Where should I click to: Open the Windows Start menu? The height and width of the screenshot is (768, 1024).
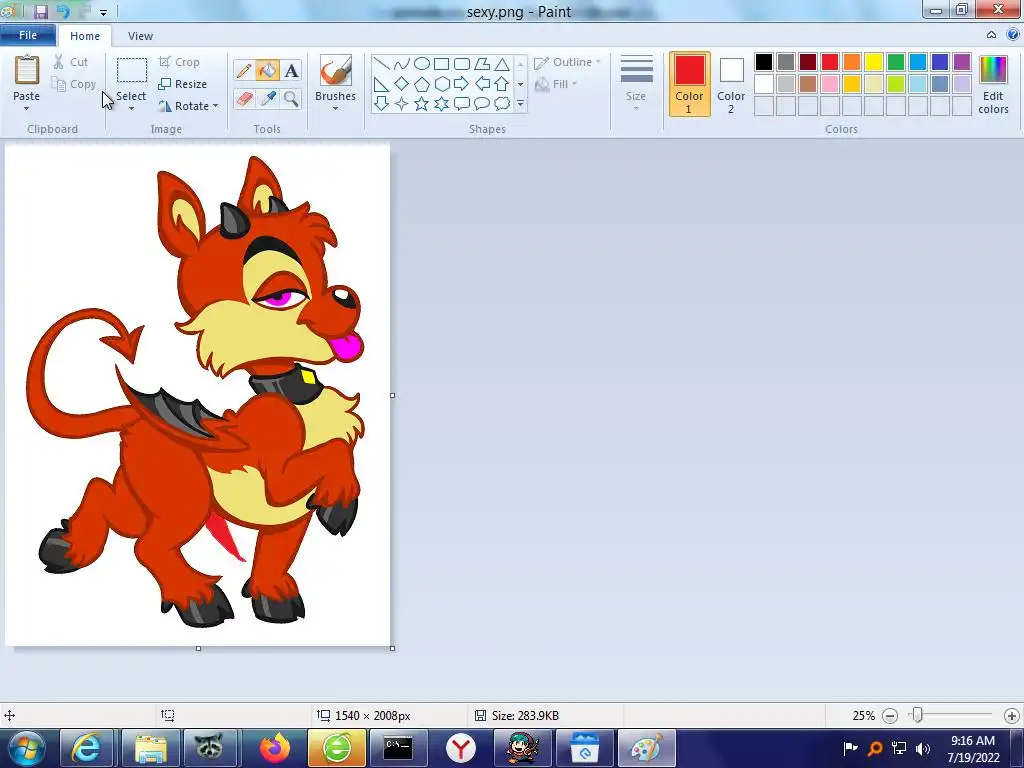[x=27, y=748]
